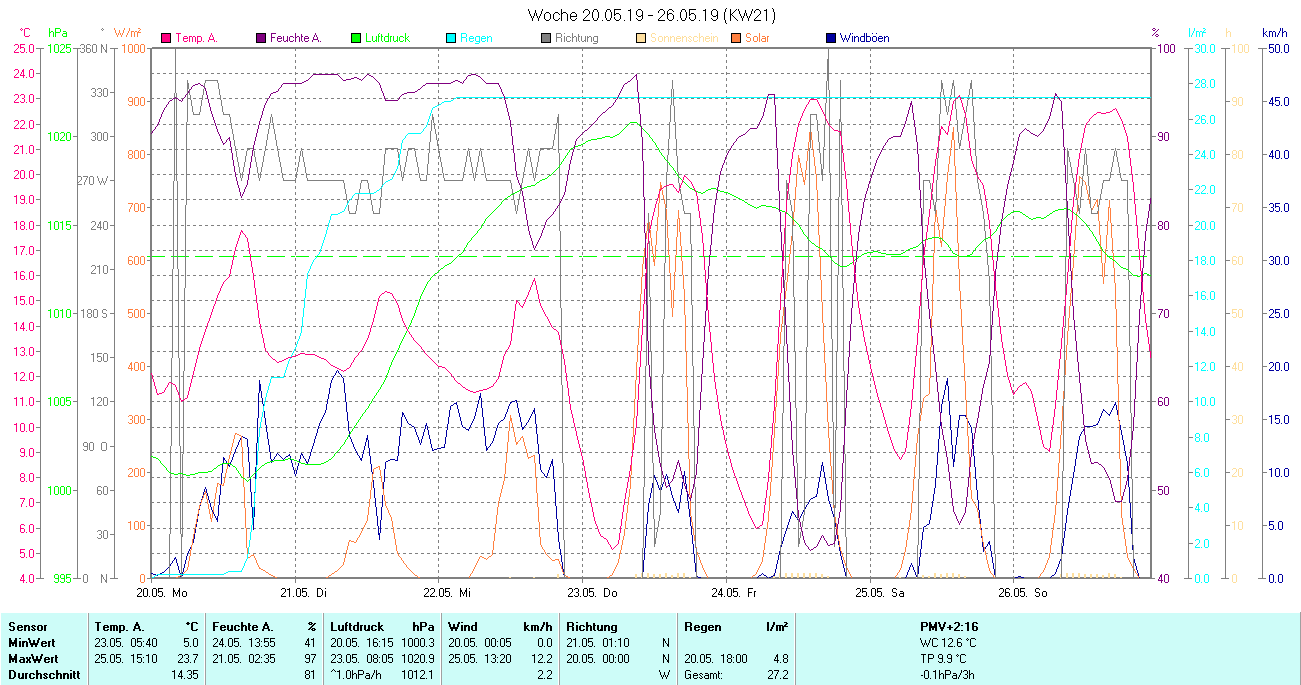Click the average pressure value '1012.1'

coord(417,675)
